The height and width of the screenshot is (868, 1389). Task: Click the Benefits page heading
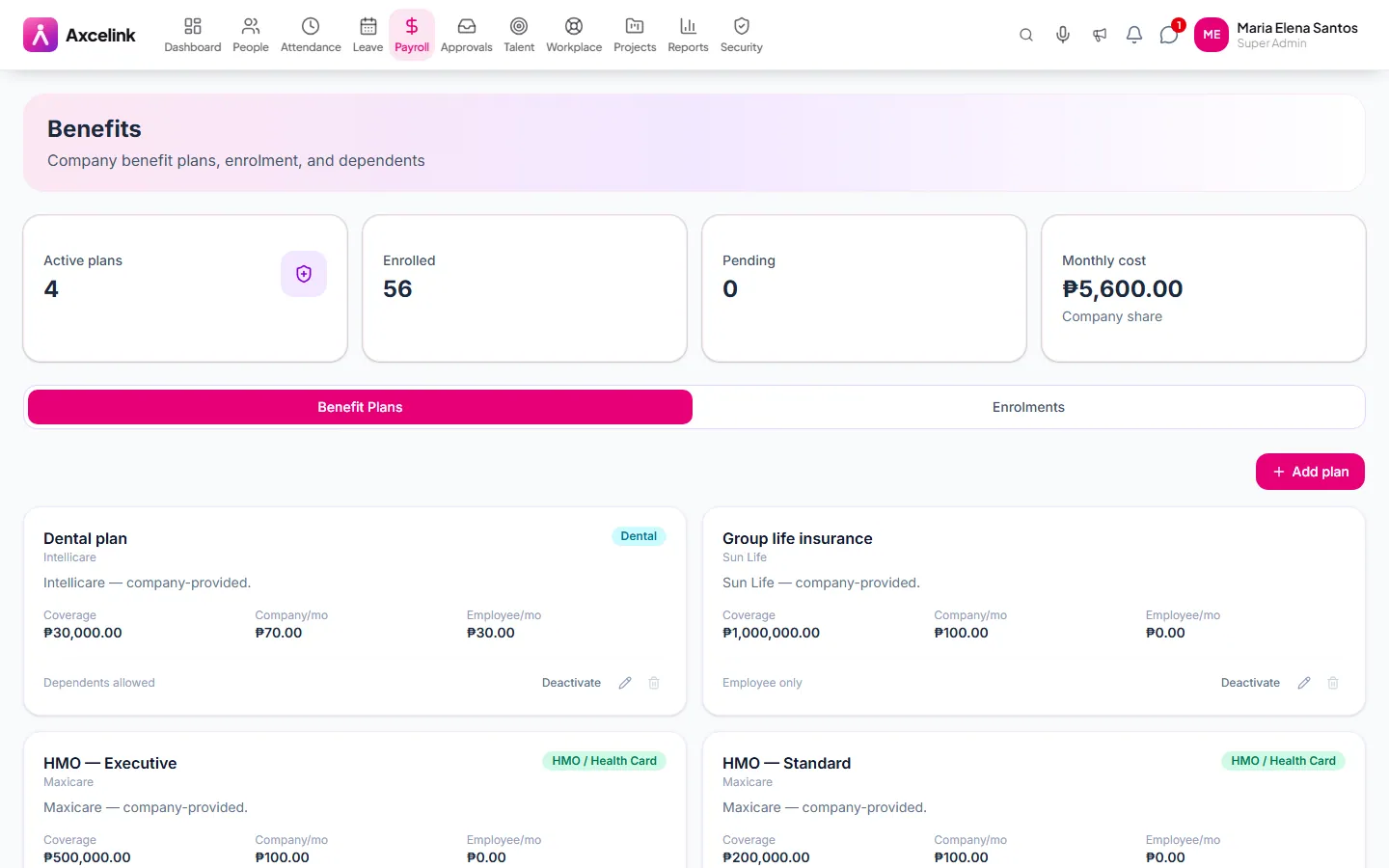coord(95,128)
